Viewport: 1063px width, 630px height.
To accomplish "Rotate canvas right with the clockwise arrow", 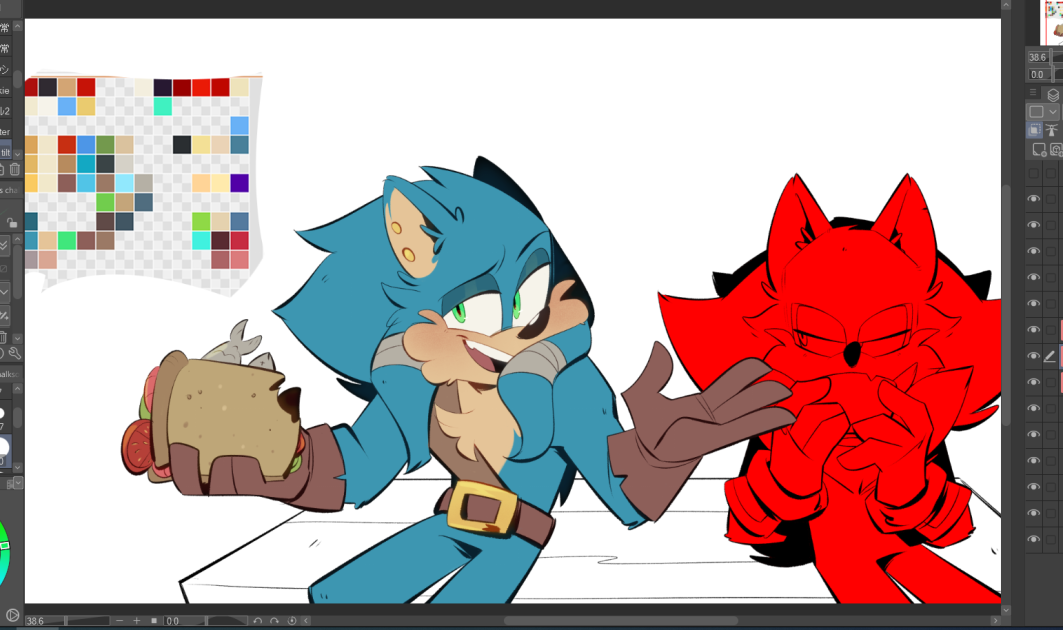I will click(x=275, y=621).
